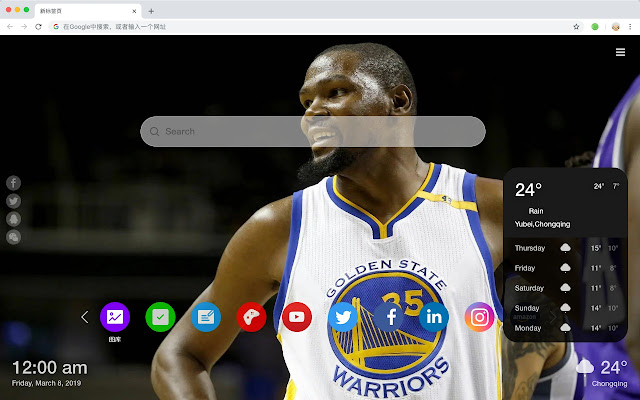Image resolution: width=640 pixels, height=400 pixels.
Task: Click the gray Twitter icon in the left sidebar
Action: tap(13, 201)
